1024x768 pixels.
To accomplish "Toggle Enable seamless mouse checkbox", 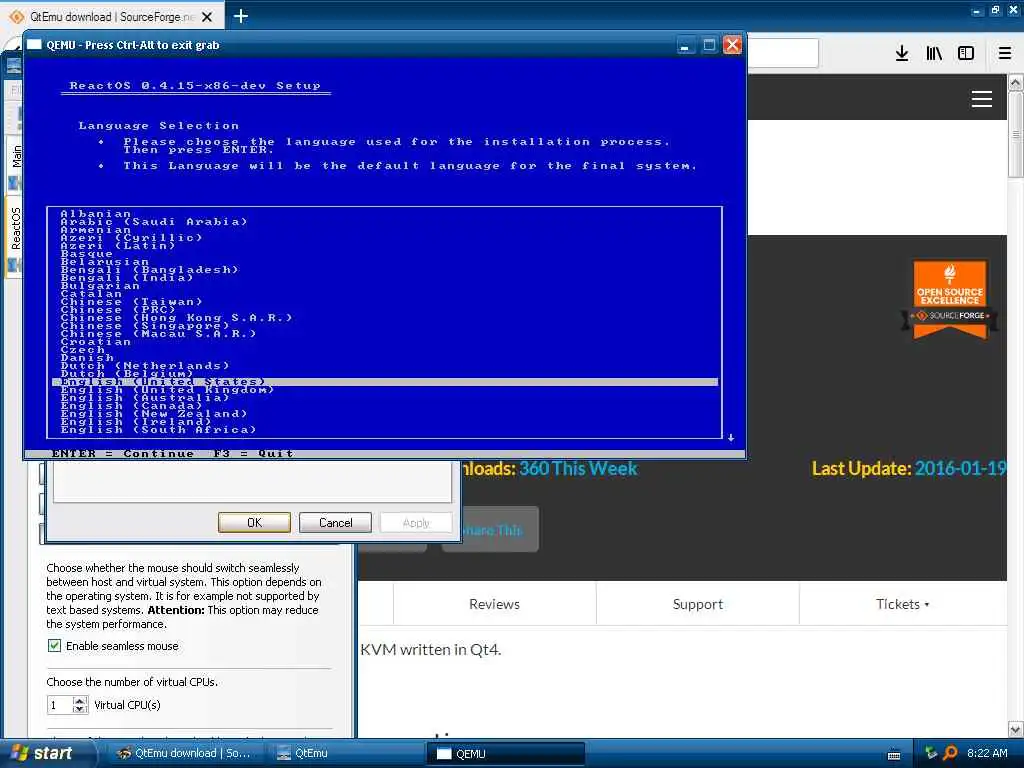I will pos(55,646).
